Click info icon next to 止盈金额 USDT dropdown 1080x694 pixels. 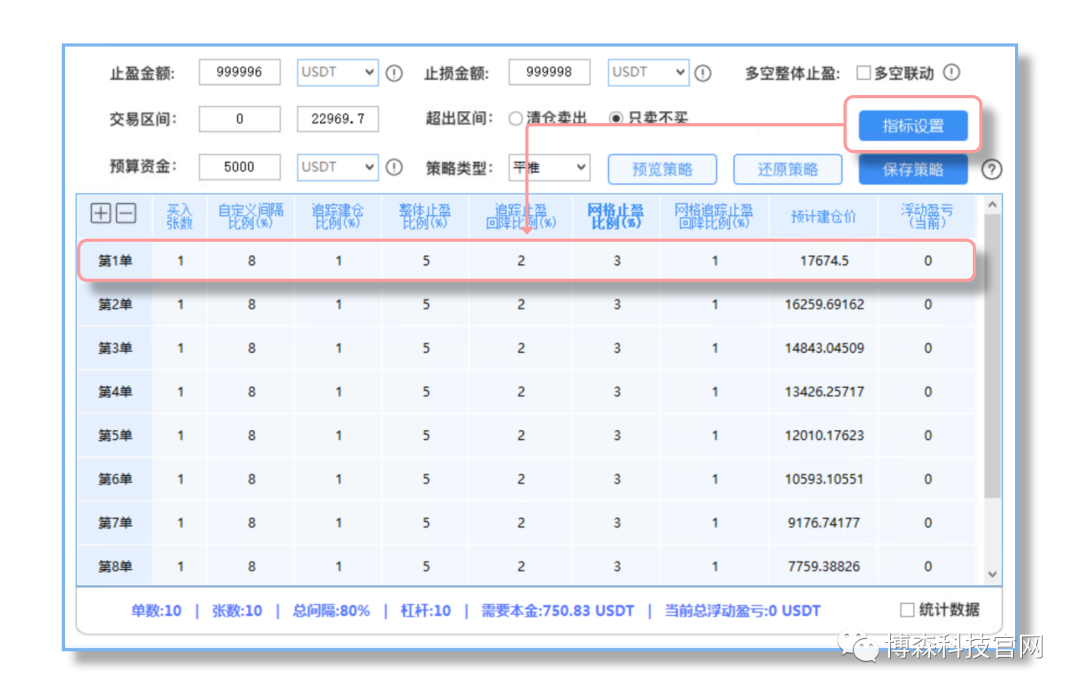(x=394, y=73)
